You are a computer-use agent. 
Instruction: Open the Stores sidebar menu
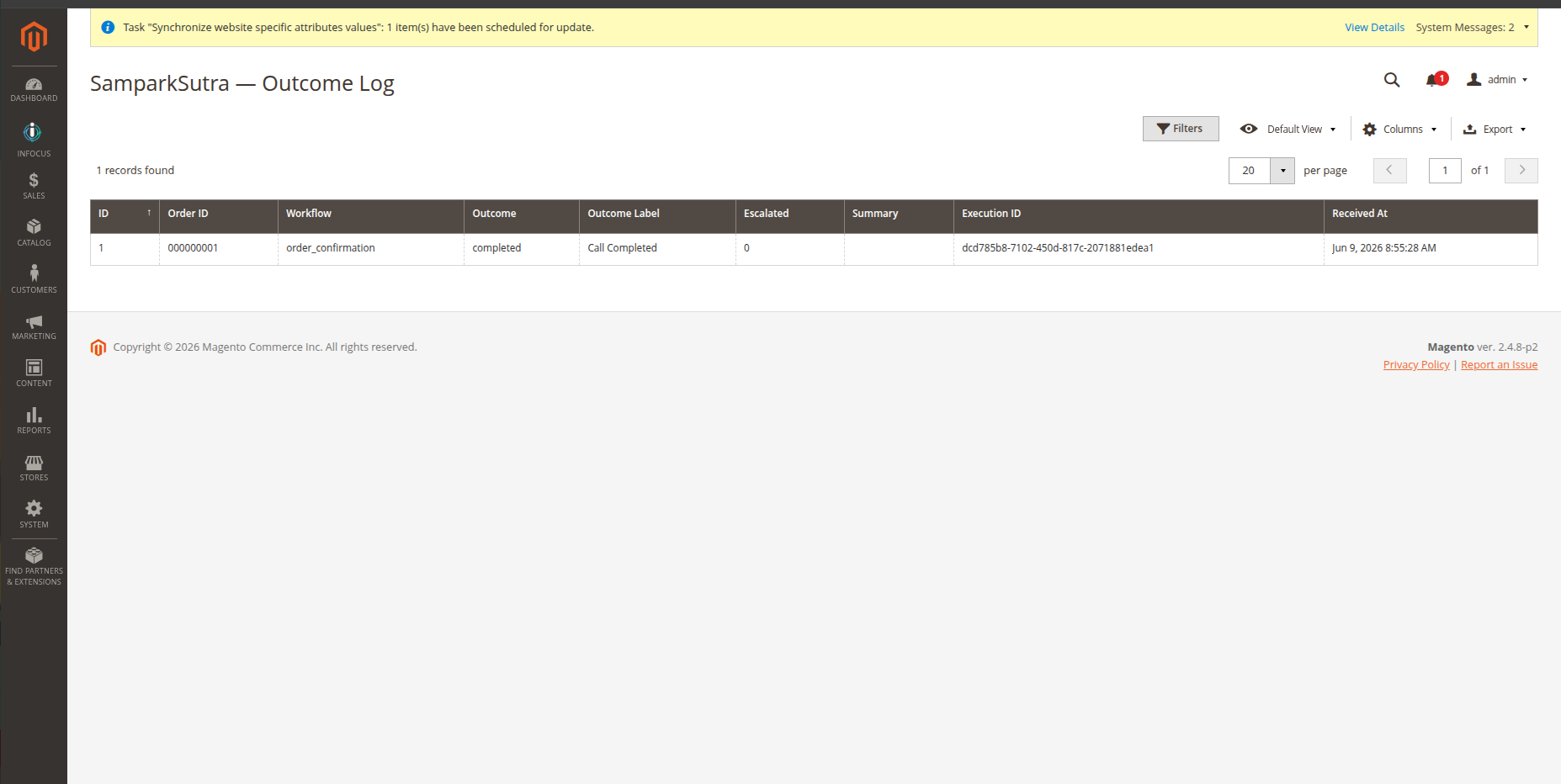(34, 469)
